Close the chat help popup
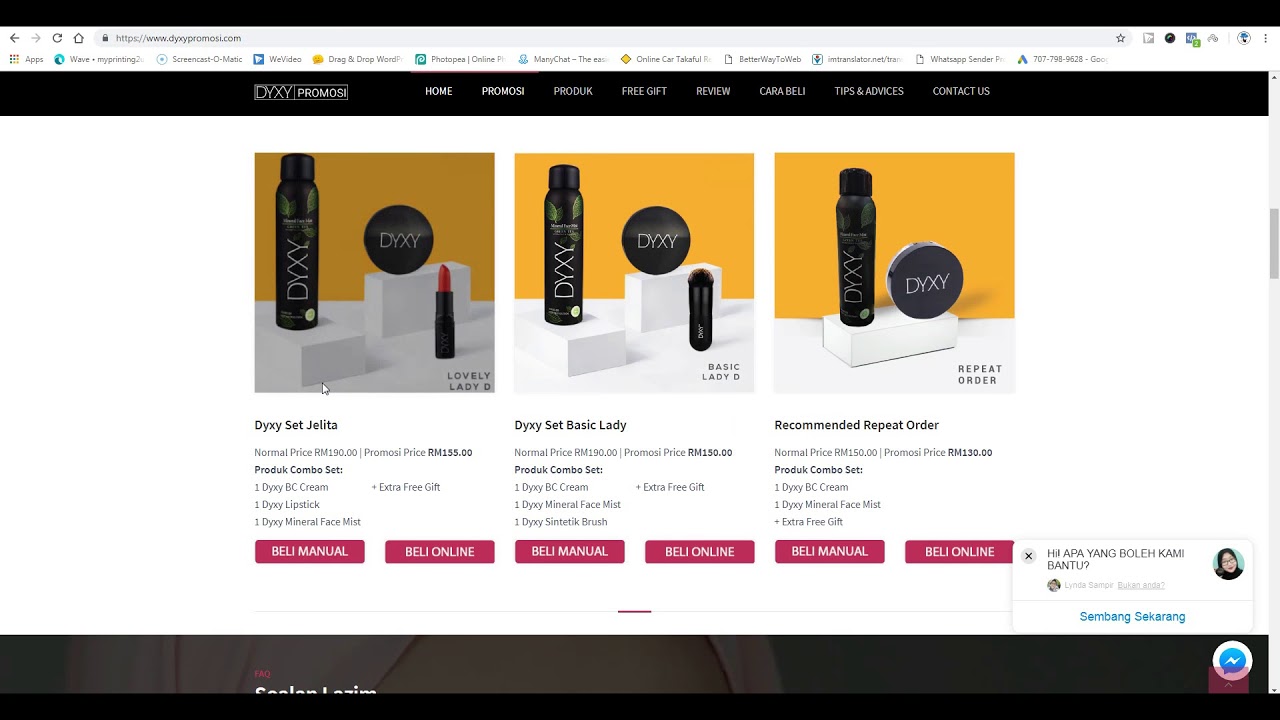Viewport: 1280px width, 720px height. pyautogui.click(x=1028, y=556)
